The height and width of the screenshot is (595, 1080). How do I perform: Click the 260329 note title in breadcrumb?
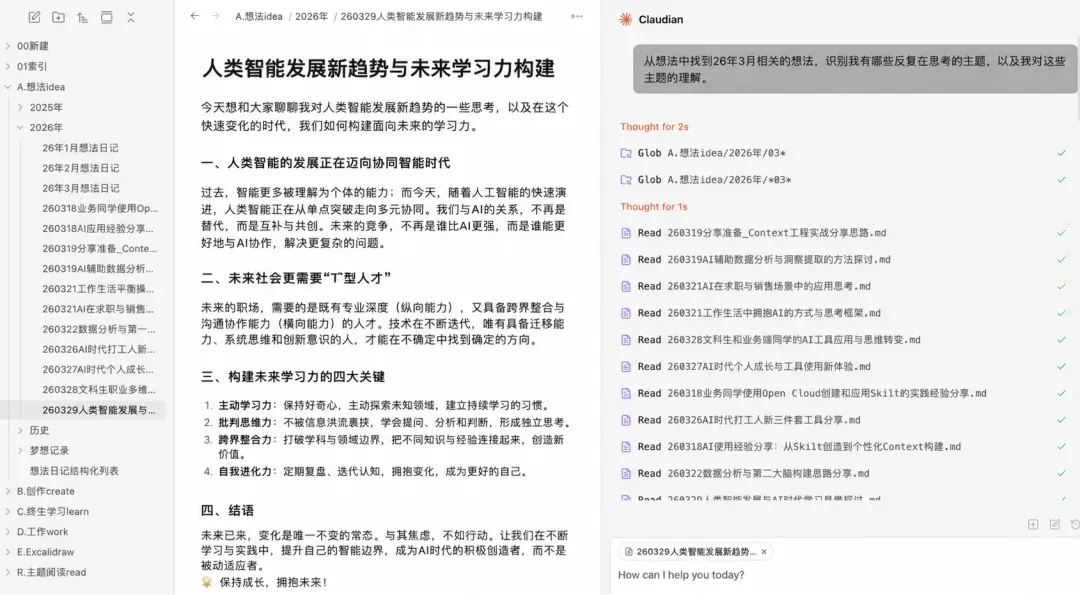click(441, 17)
